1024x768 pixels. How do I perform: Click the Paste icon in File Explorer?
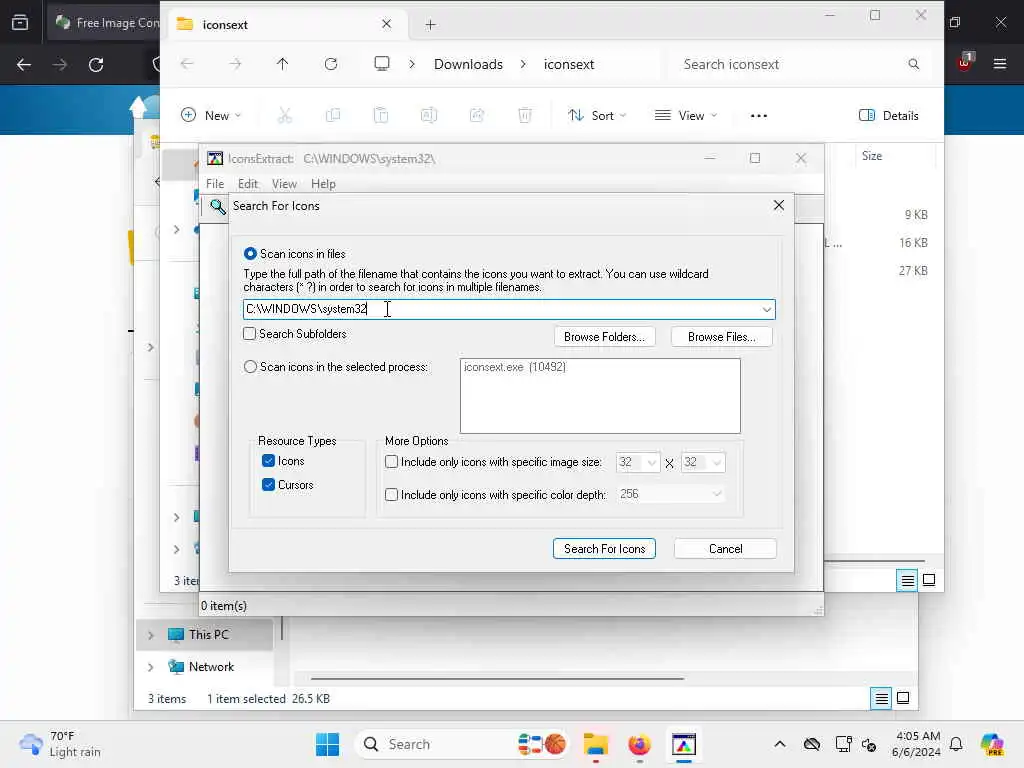pyautogui.click(x=381, y=116)
